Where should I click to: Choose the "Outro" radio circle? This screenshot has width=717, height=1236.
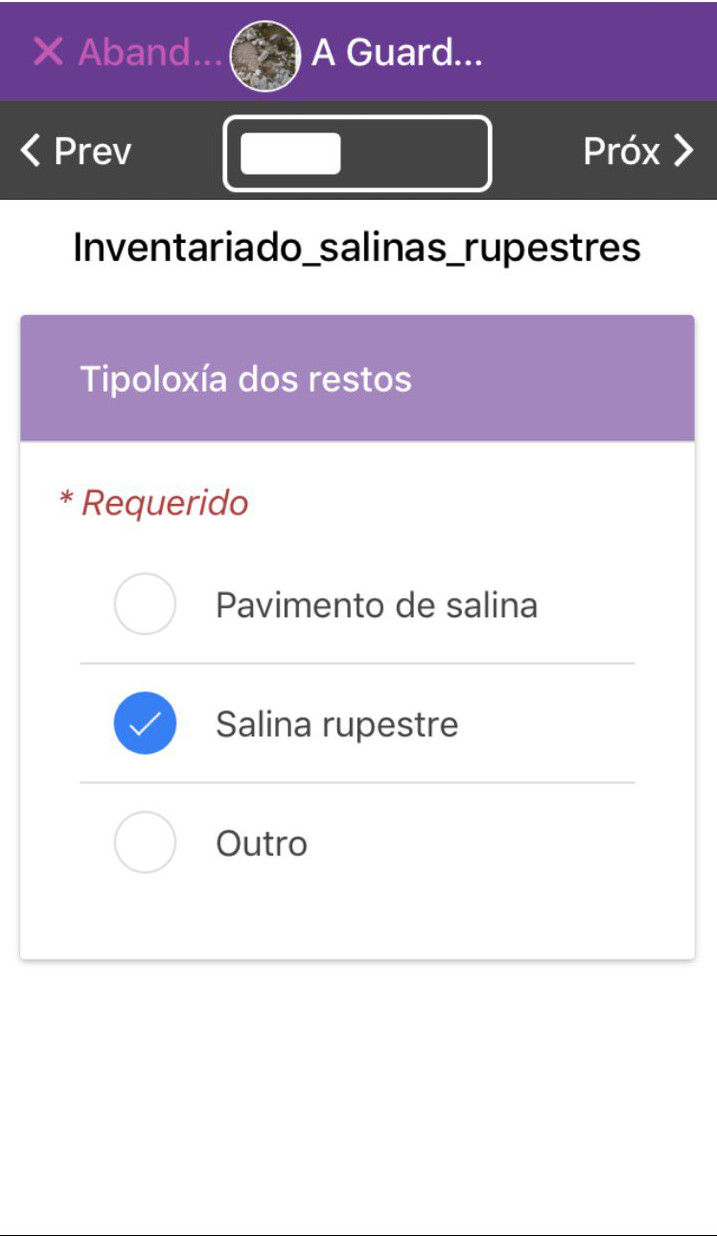(x=145, y=842)
